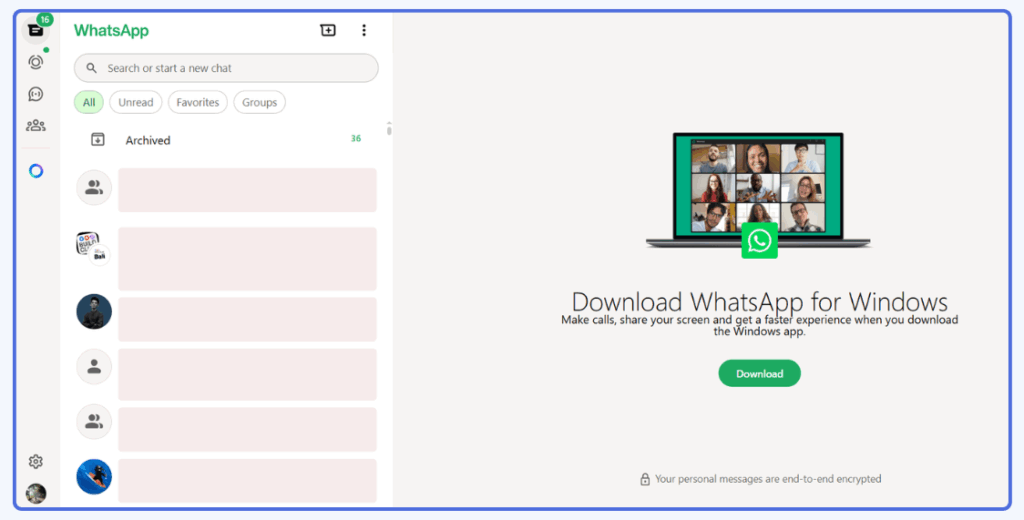The width and height of the screenshot is (1024, 520).
Task: Open chat with dark portrait avatar
Action: [94, 311]
